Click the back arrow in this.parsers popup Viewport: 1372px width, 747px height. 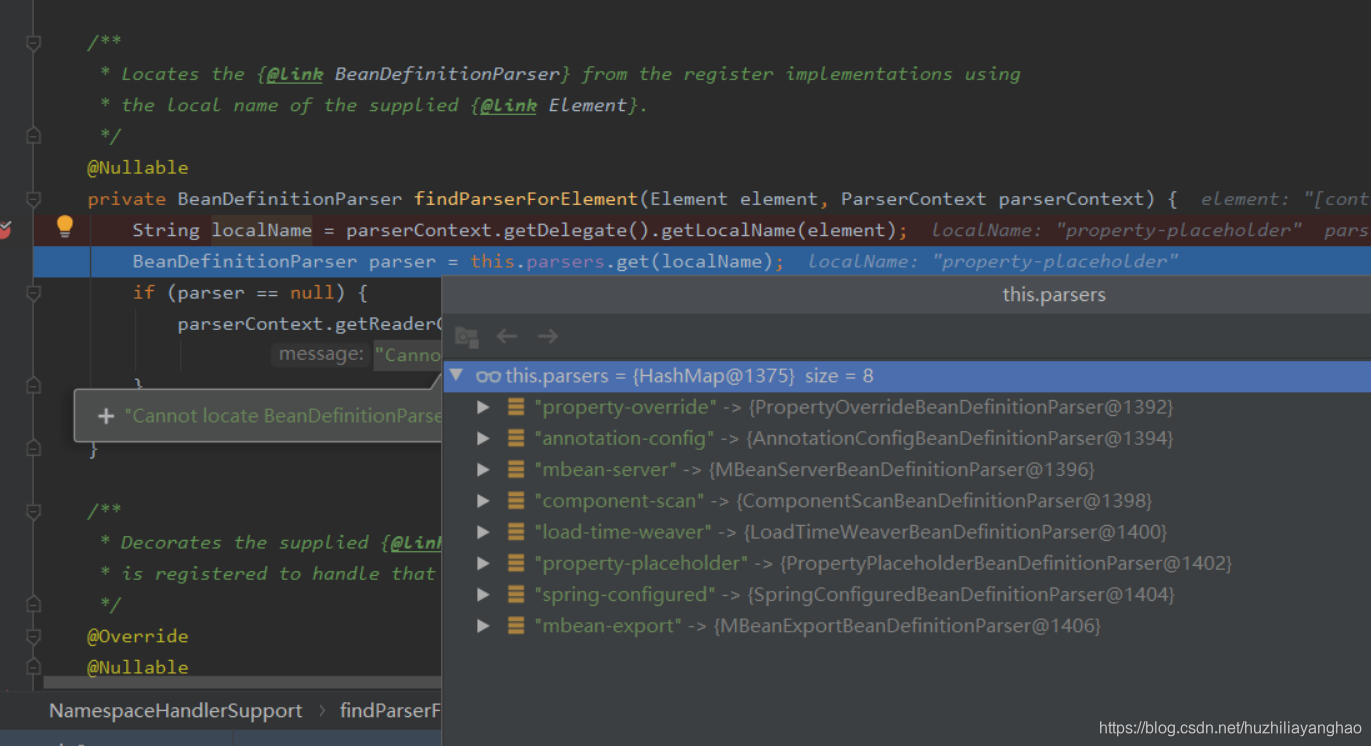[507, 336]
